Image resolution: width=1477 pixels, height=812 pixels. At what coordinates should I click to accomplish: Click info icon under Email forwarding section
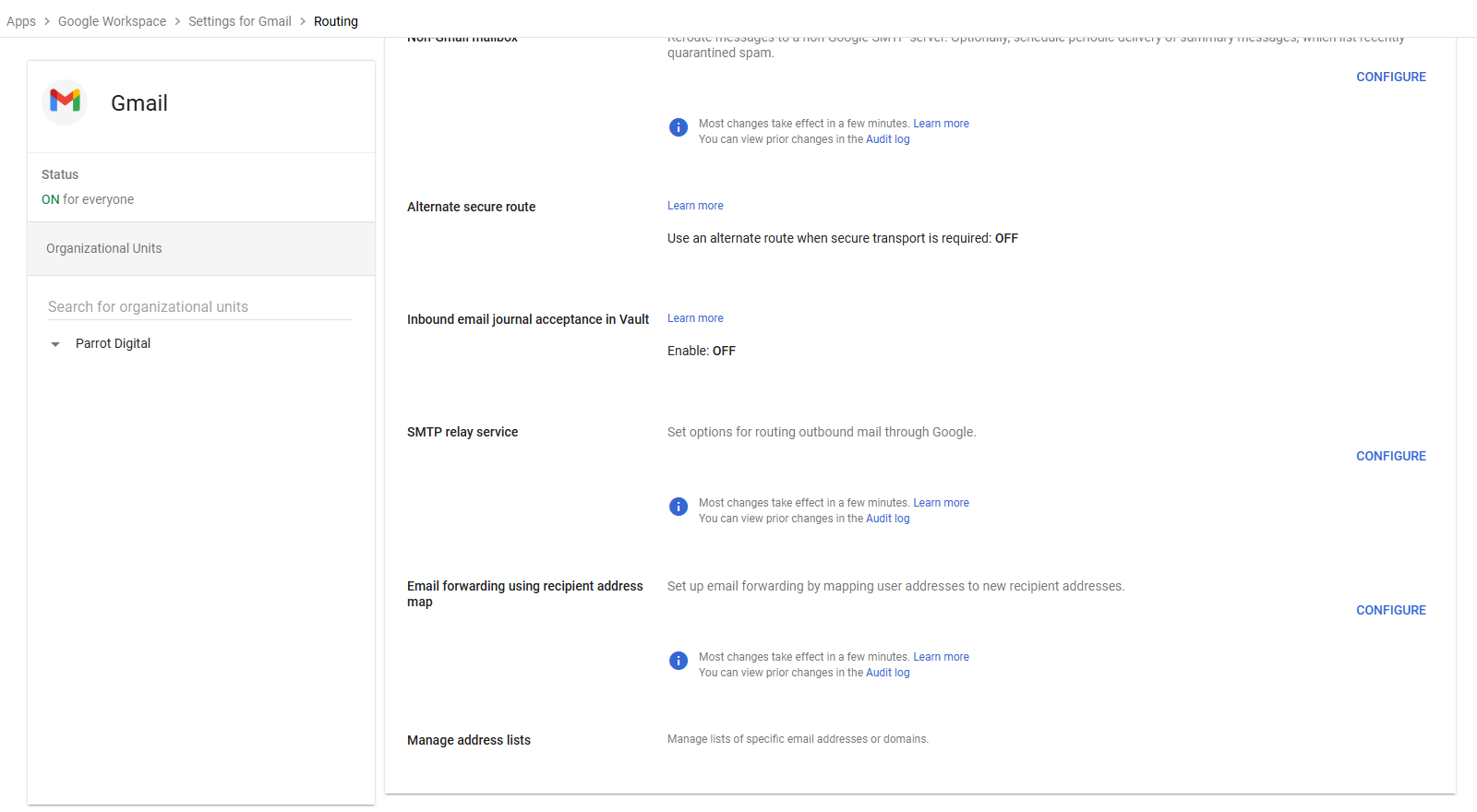click(678, 661)
